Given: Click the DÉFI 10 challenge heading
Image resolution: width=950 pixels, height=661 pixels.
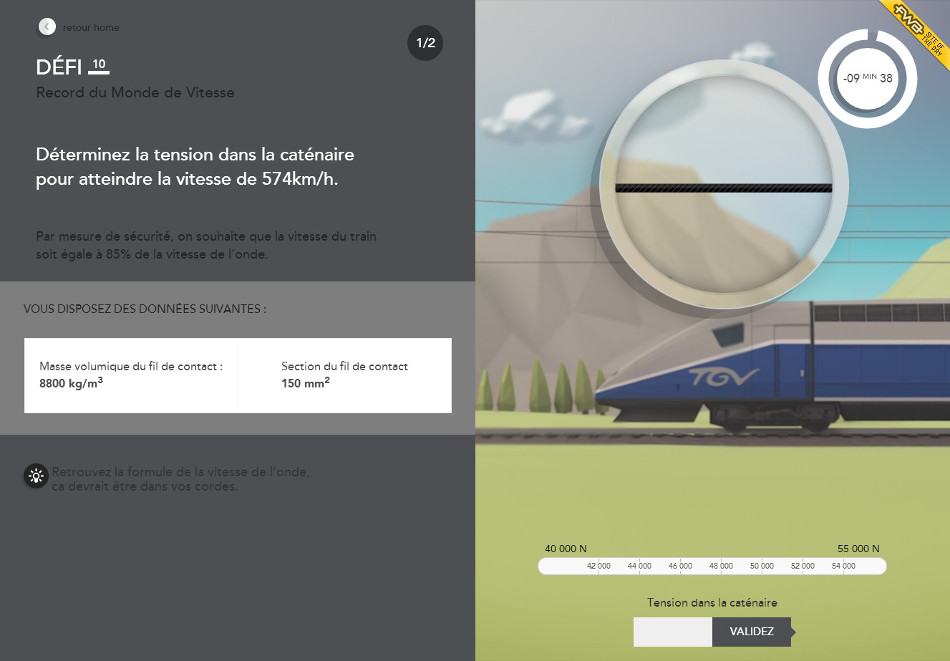Looking at the screenshot, I should click(x=72, y=68).
